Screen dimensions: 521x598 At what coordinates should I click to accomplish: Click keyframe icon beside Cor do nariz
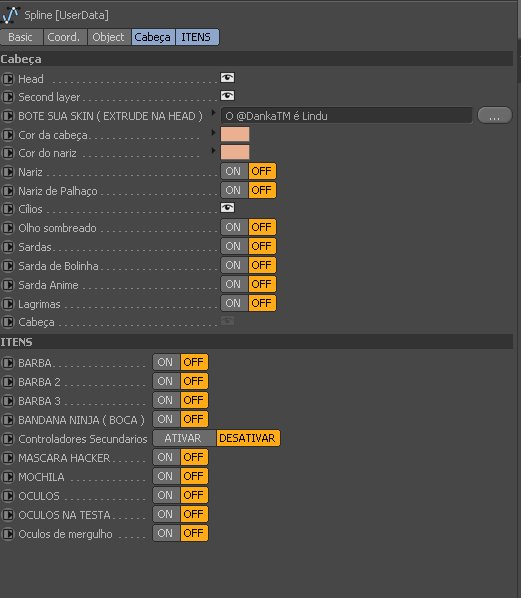(8, 153)
